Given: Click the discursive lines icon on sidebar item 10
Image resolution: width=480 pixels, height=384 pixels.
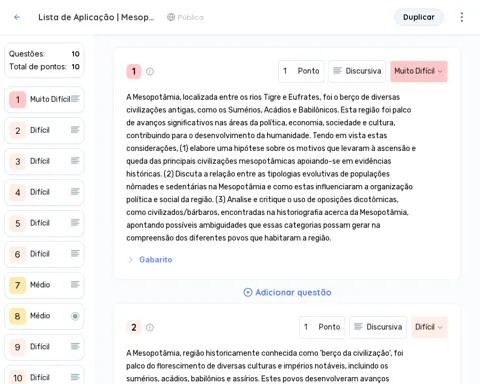Looking at the screenshot, I should coord(75,377).
